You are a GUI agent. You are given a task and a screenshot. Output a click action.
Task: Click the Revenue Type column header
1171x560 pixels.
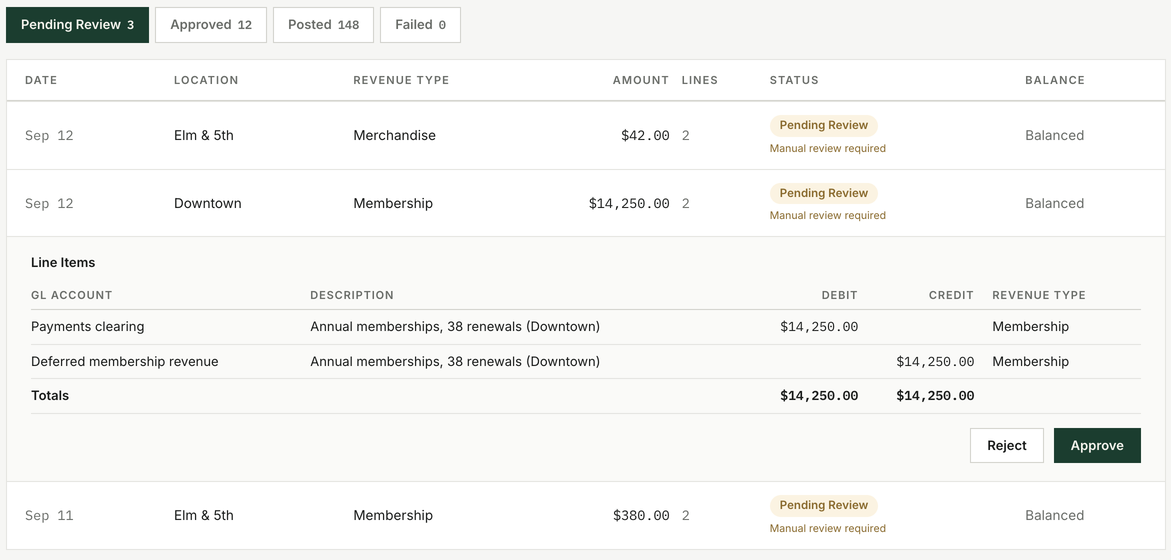point(401,80)
